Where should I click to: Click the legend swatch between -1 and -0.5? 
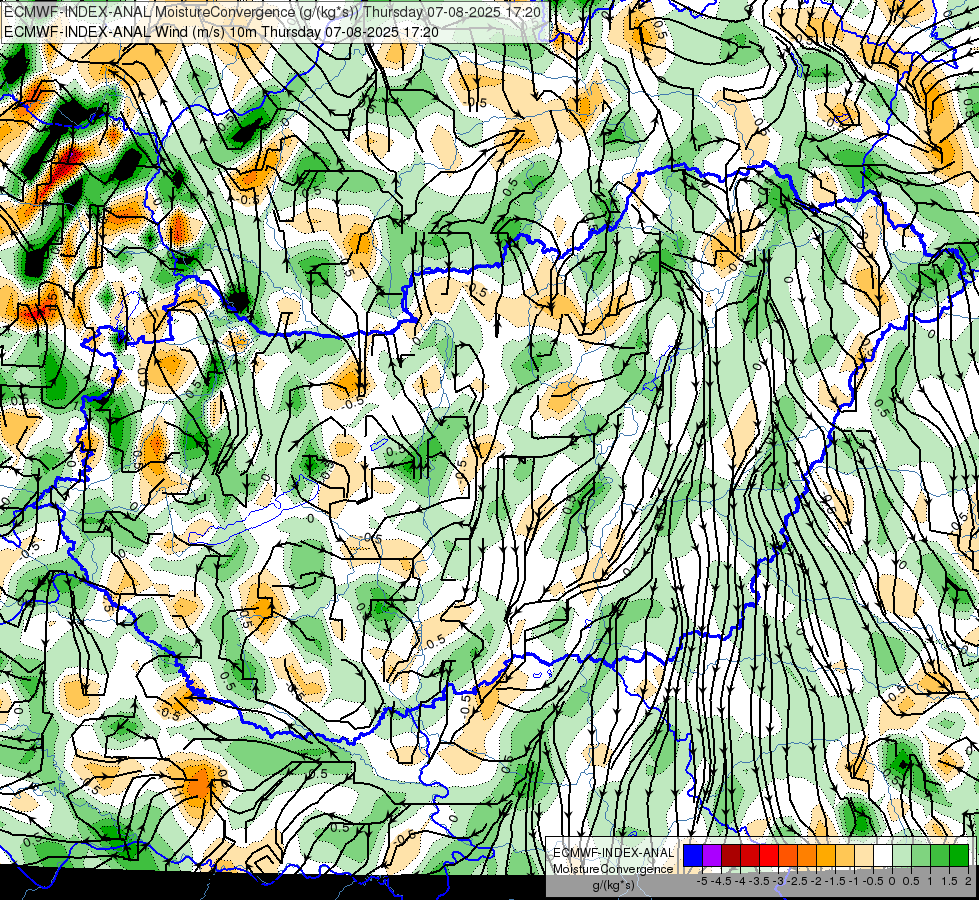864,856
